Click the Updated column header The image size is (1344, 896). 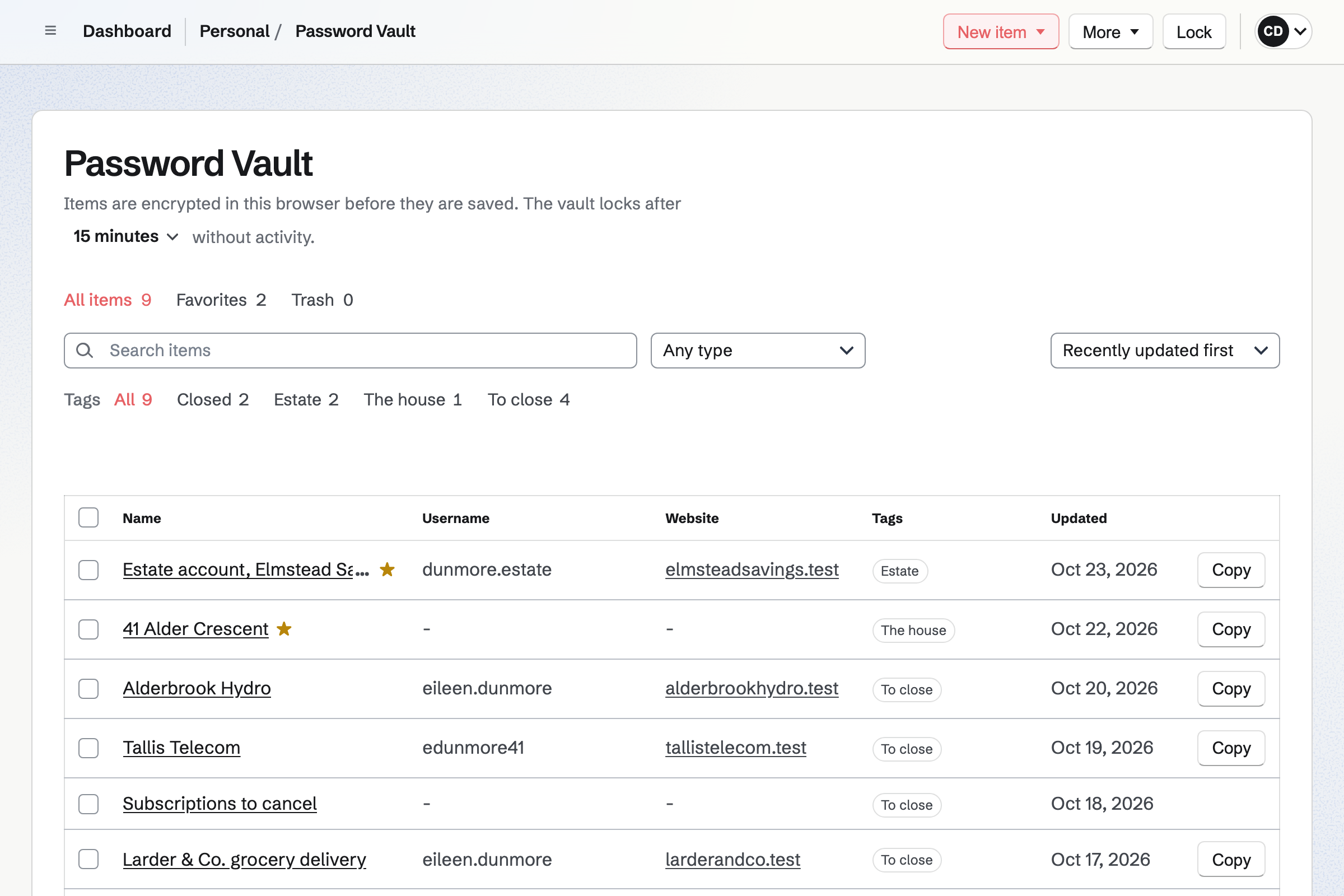pyautogui.click(x=1079, y=517)
